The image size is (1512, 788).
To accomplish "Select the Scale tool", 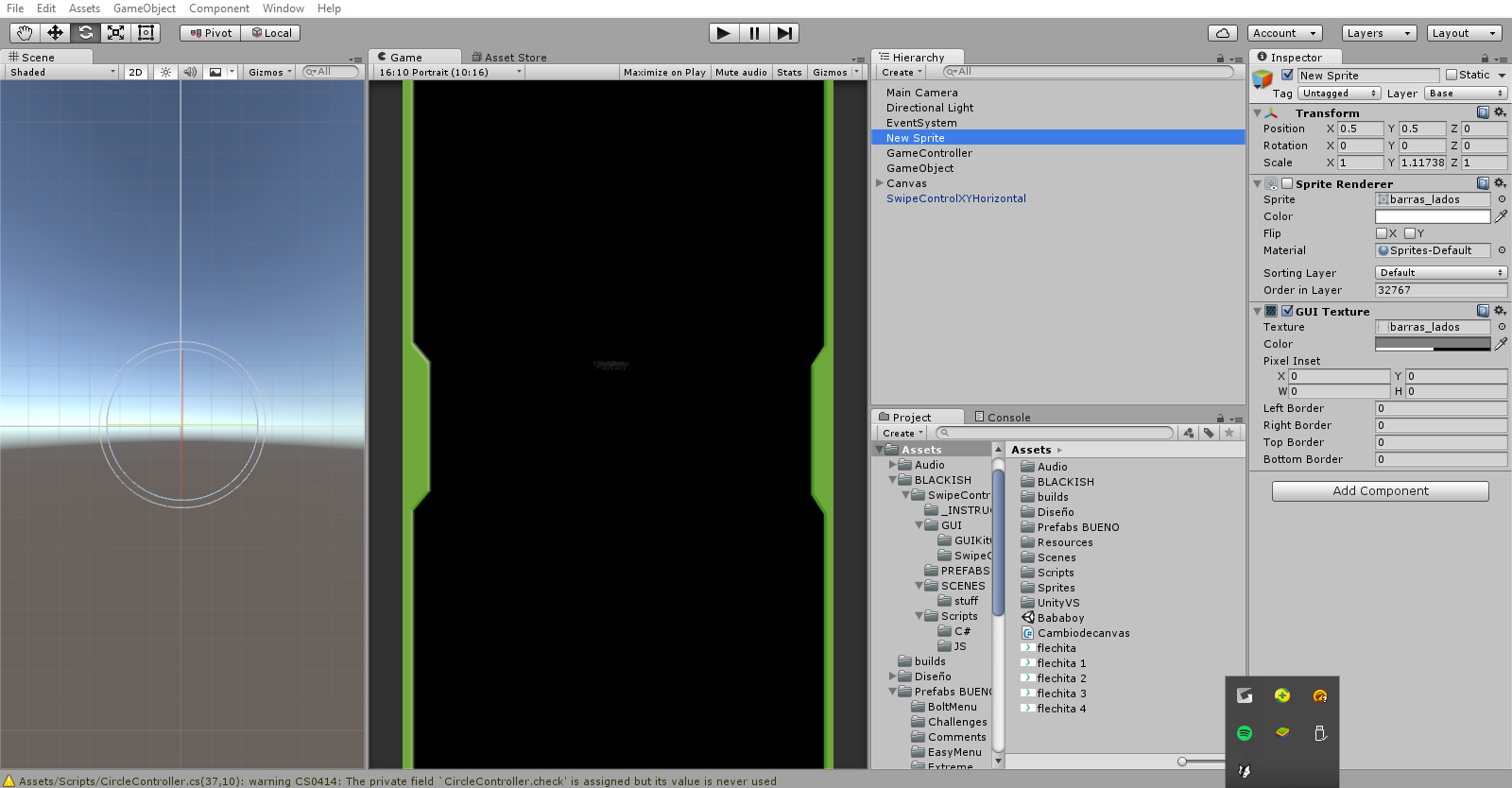I will click(115, 33).
